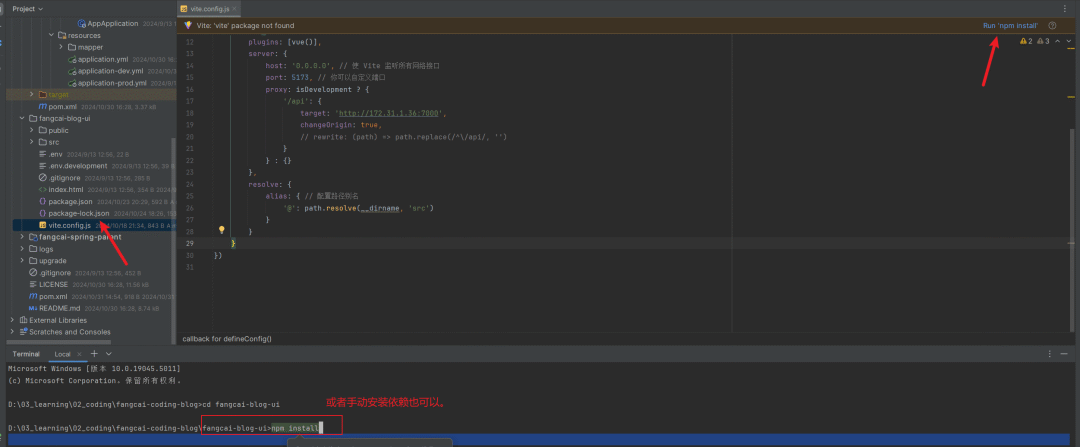Go to next highlighted error arrow

click(x=1069, y=41)
